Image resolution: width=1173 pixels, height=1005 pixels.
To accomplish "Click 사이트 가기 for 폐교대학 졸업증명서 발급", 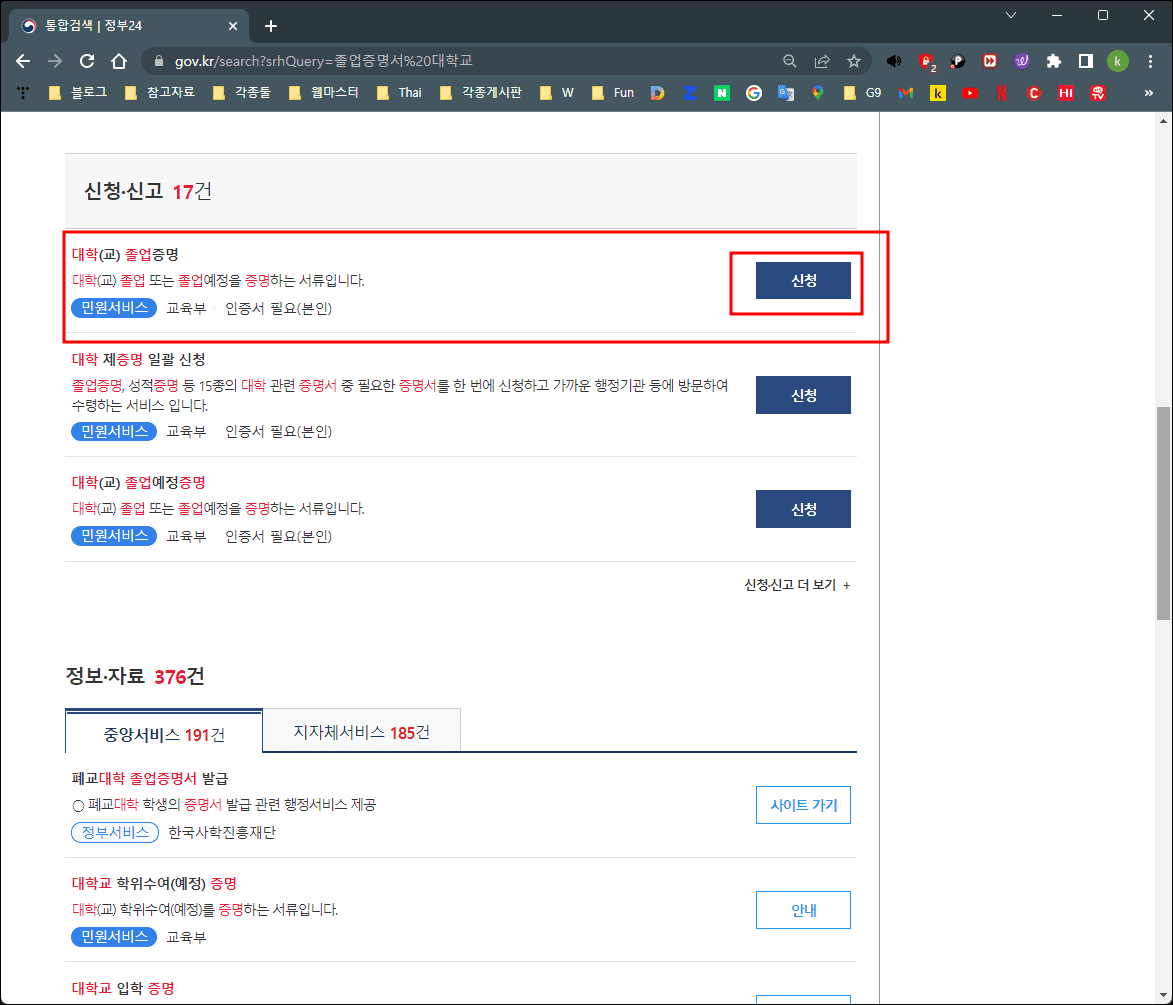I will [803, 804].
